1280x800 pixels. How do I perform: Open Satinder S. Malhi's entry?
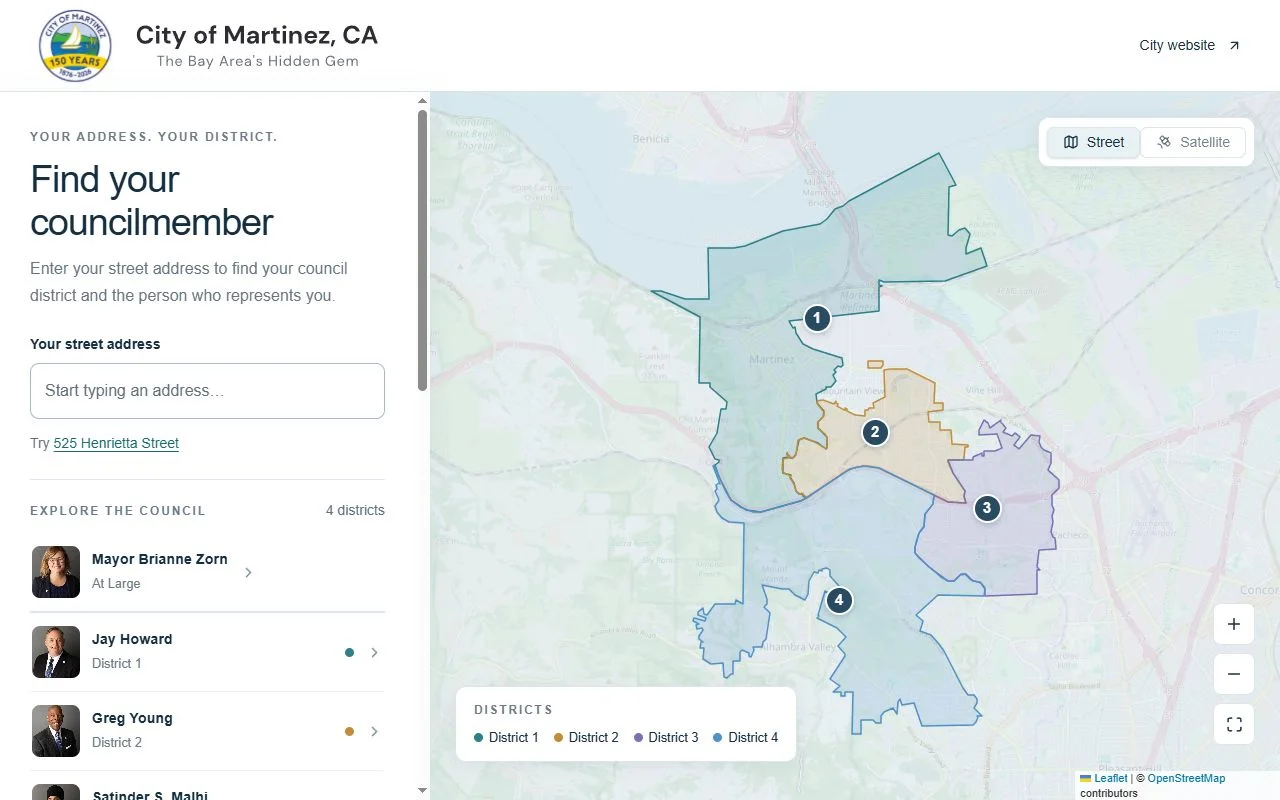207,787
